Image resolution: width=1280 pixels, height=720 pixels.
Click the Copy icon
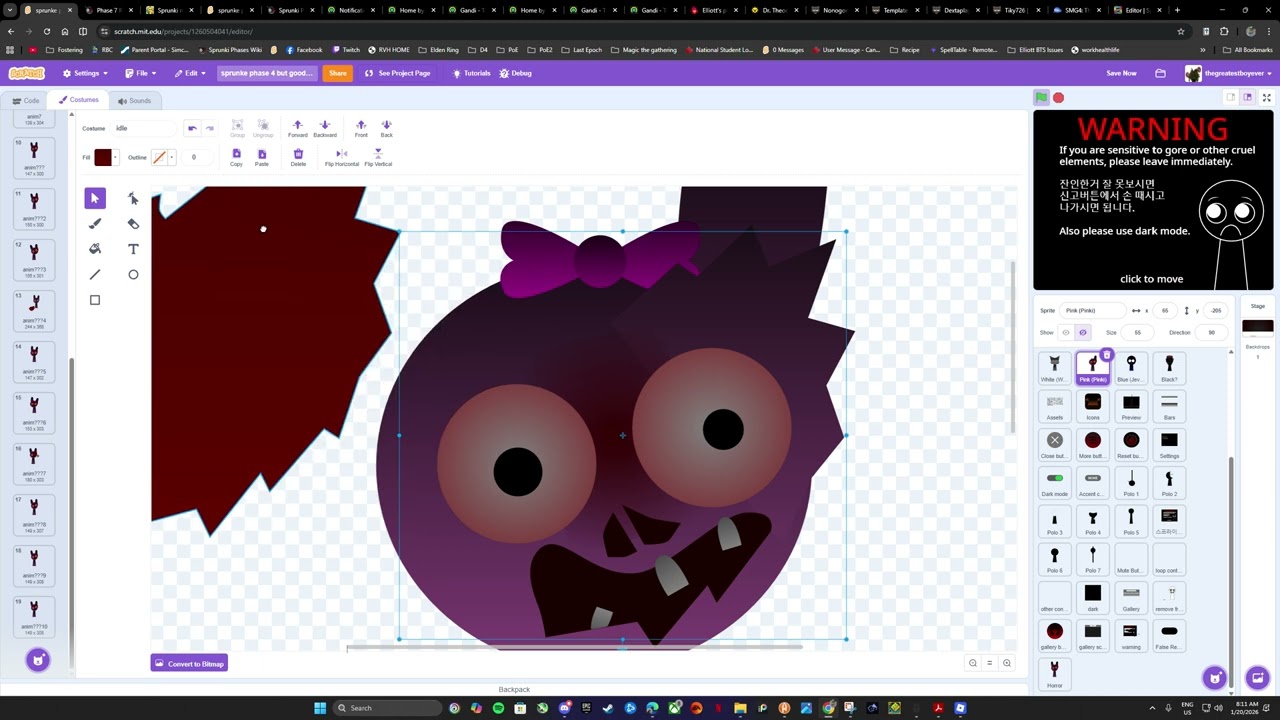pos(236,157)
